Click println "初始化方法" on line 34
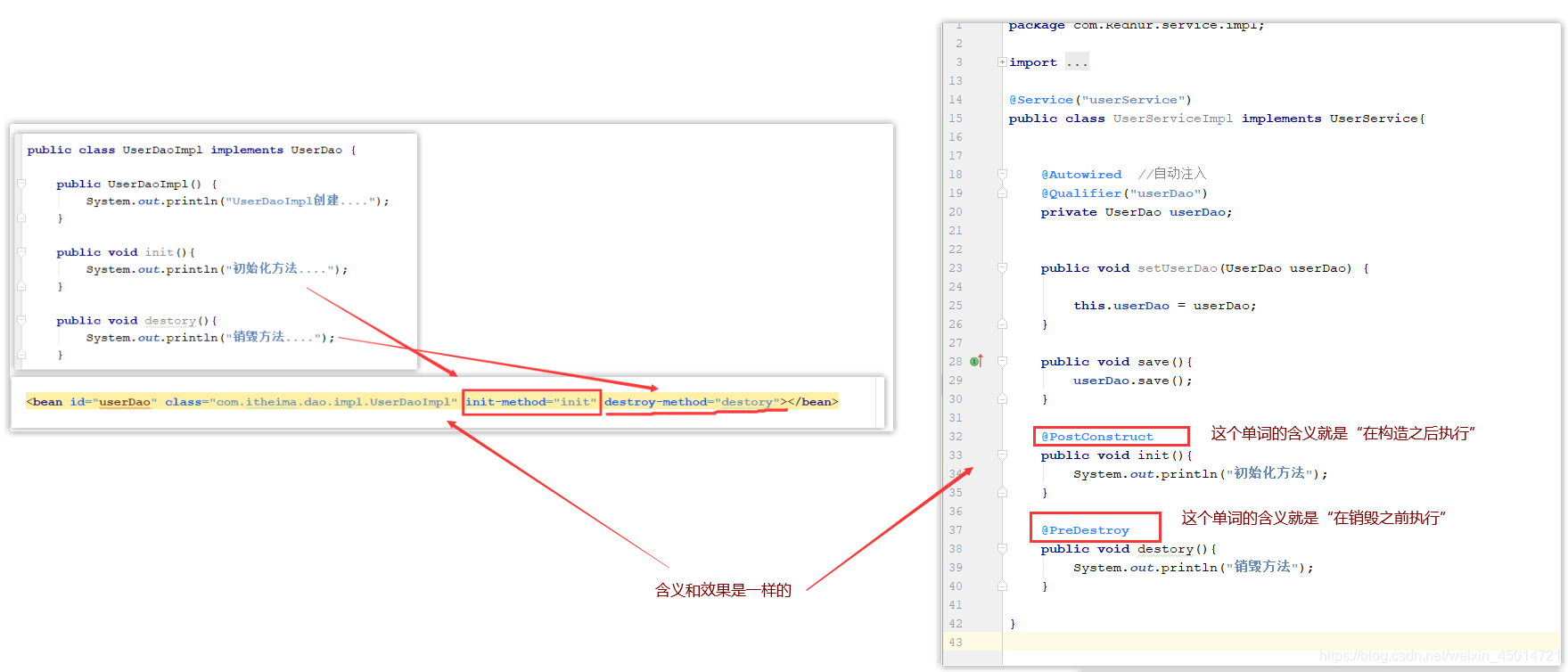This screenshot has height=672, width=1568. click(x=1200, y=473)
